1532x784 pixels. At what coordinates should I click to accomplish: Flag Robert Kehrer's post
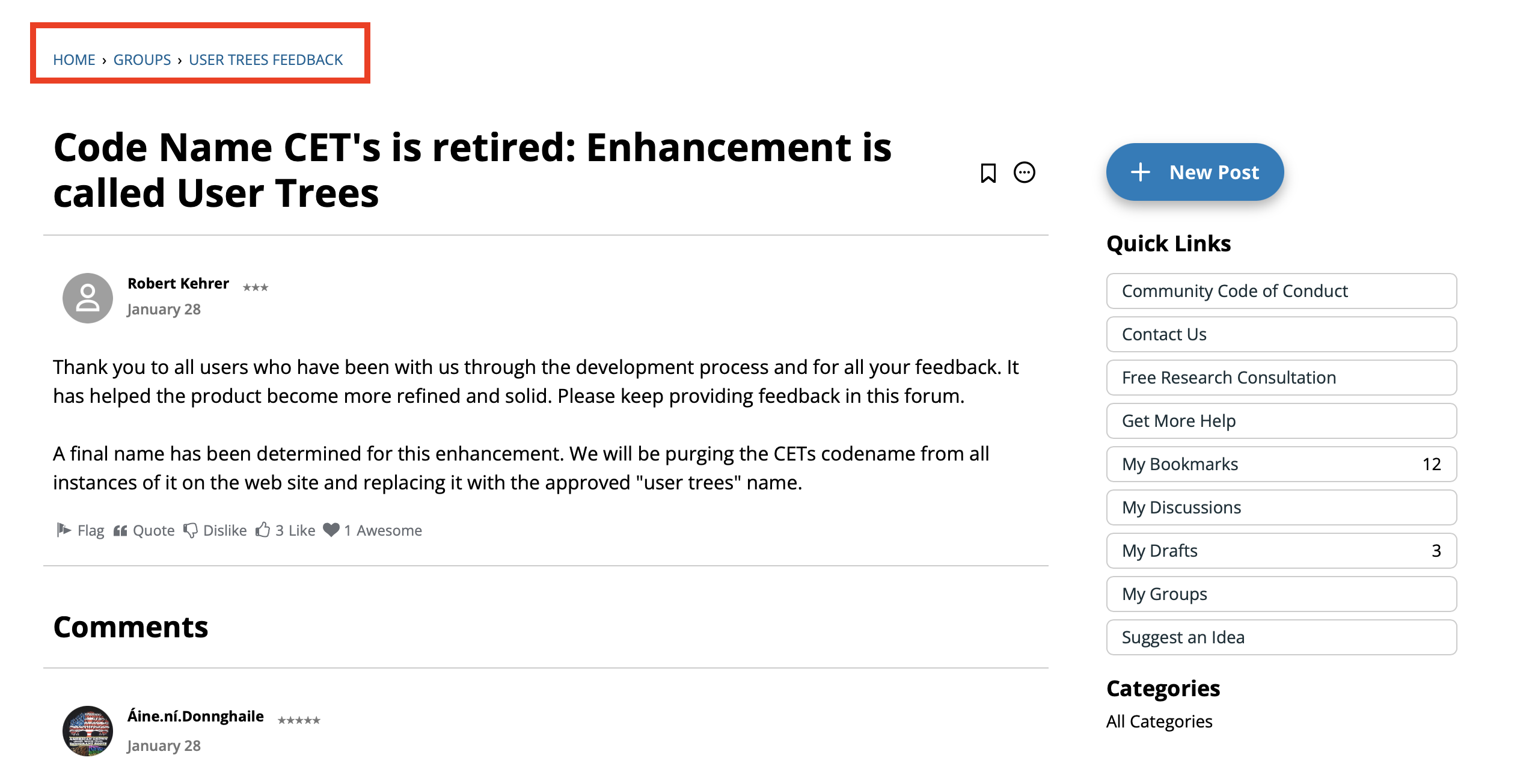tap(82, 530)
